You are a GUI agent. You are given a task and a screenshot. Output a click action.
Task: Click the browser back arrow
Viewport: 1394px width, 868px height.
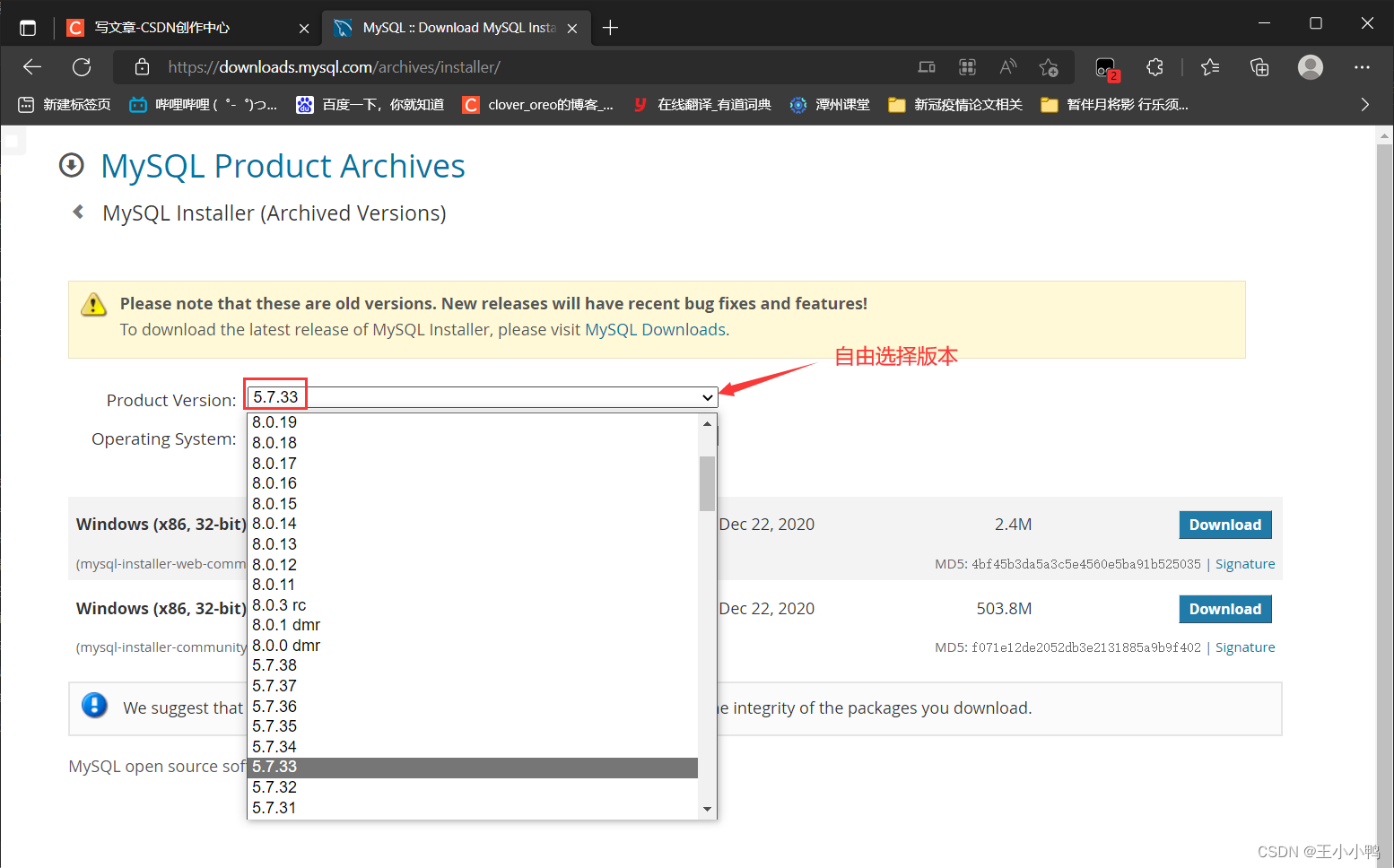pos(32,67)
